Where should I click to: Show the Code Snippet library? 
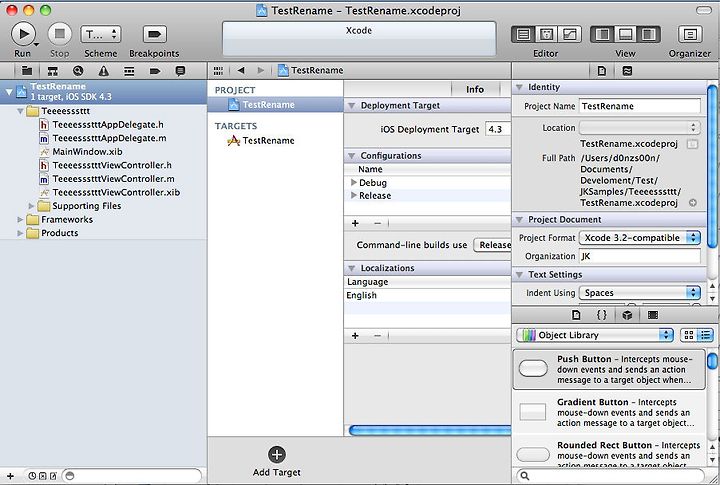[x=602, y=315]
